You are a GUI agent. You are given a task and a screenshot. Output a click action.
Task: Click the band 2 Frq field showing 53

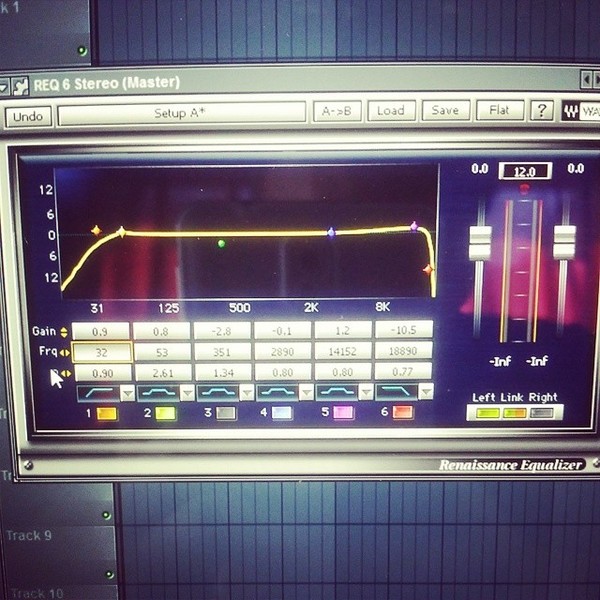tap(162, 352)
